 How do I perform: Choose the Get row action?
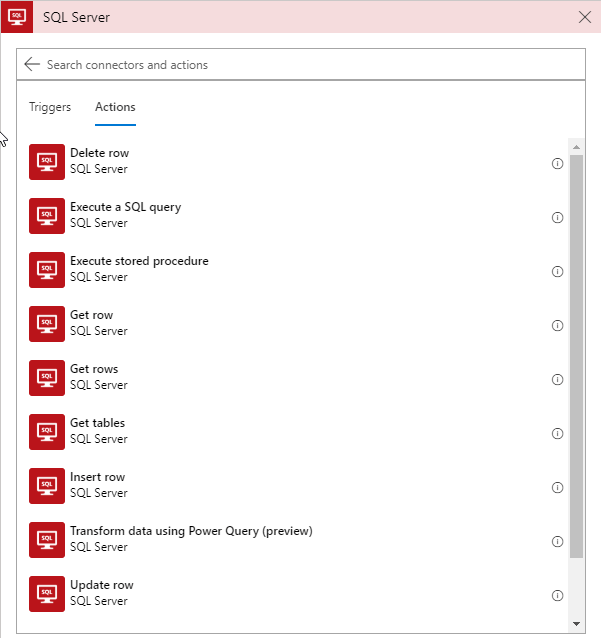(x=297, y=324)
